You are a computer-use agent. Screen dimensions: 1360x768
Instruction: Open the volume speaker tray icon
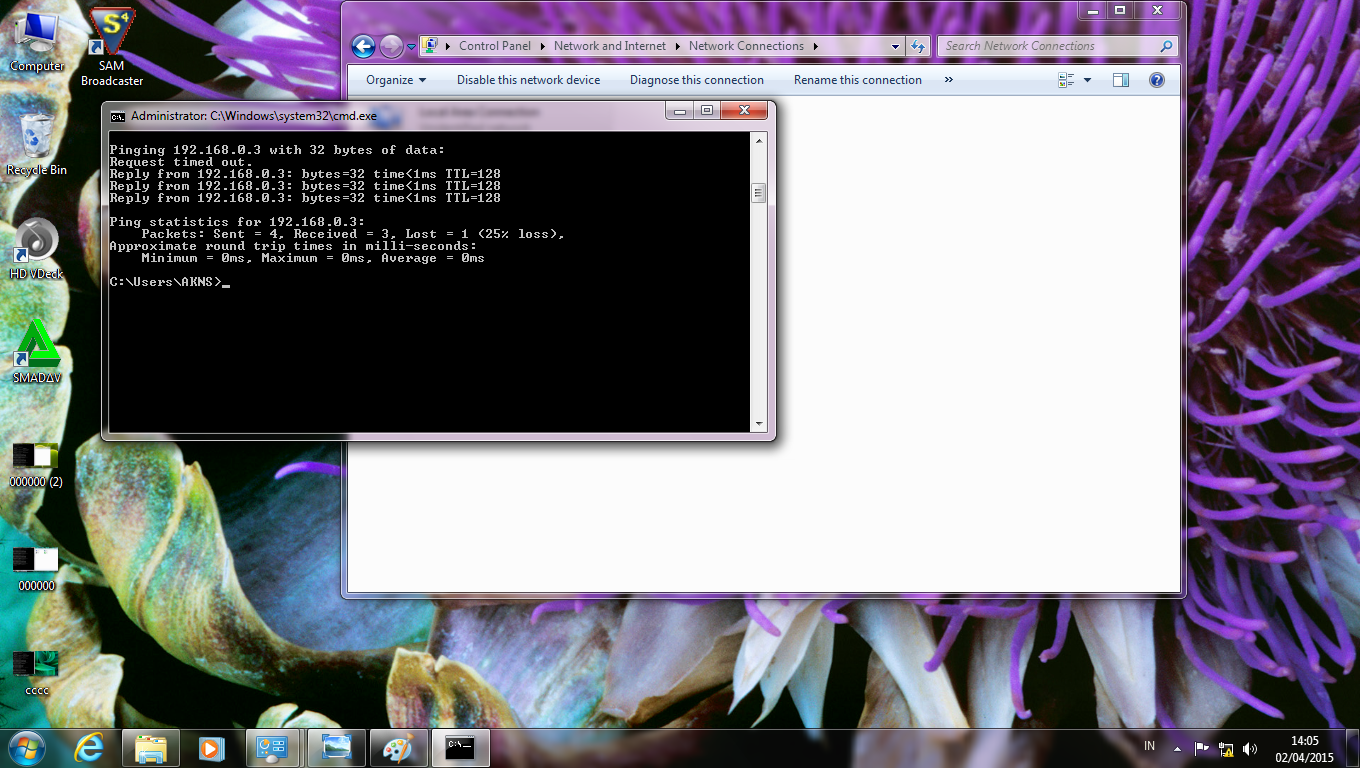pos(1250,748)
